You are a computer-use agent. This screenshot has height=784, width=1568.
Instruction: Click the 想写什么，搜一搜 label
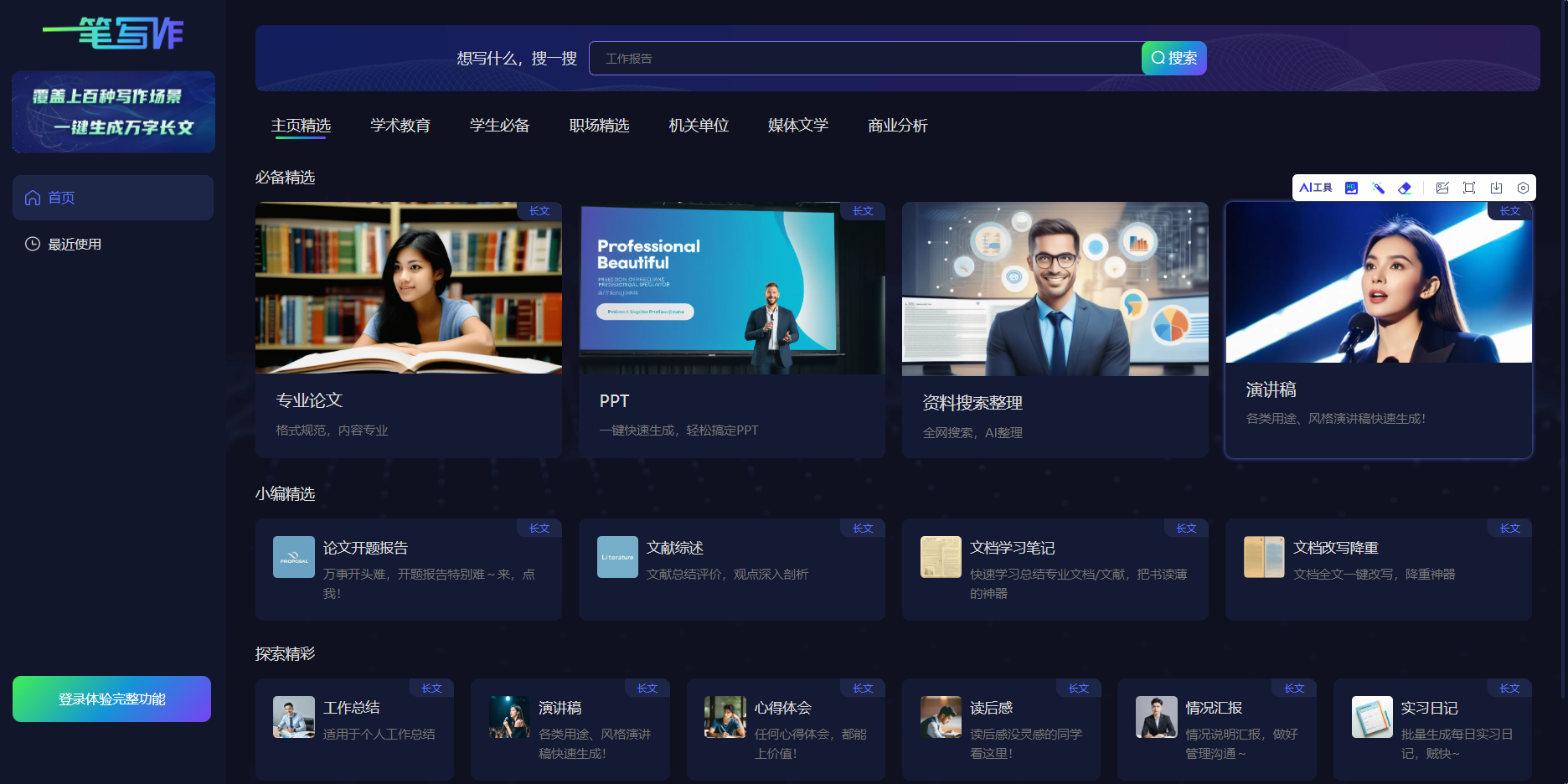point(517,58)
